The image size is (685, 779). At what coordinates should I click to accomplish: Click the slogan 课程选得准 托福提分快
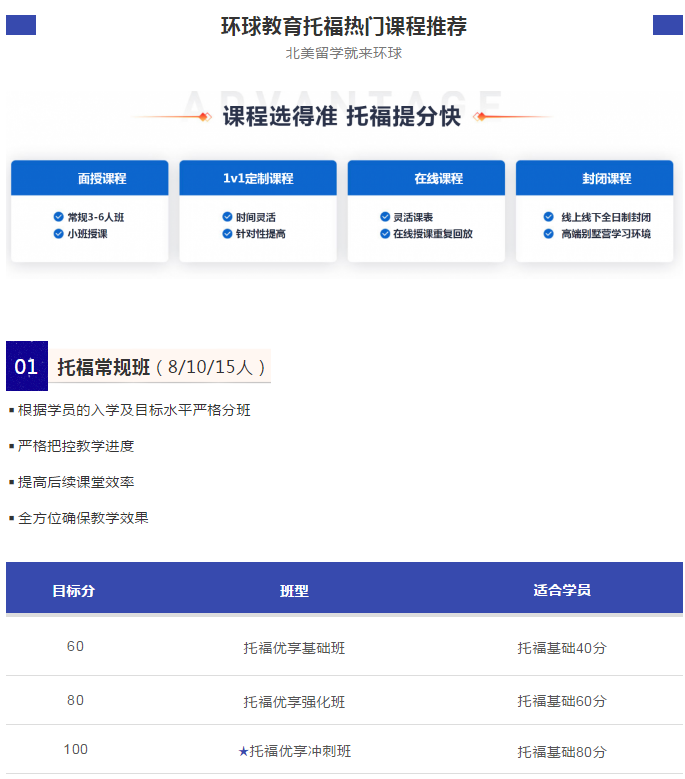(x=342, y=116)
